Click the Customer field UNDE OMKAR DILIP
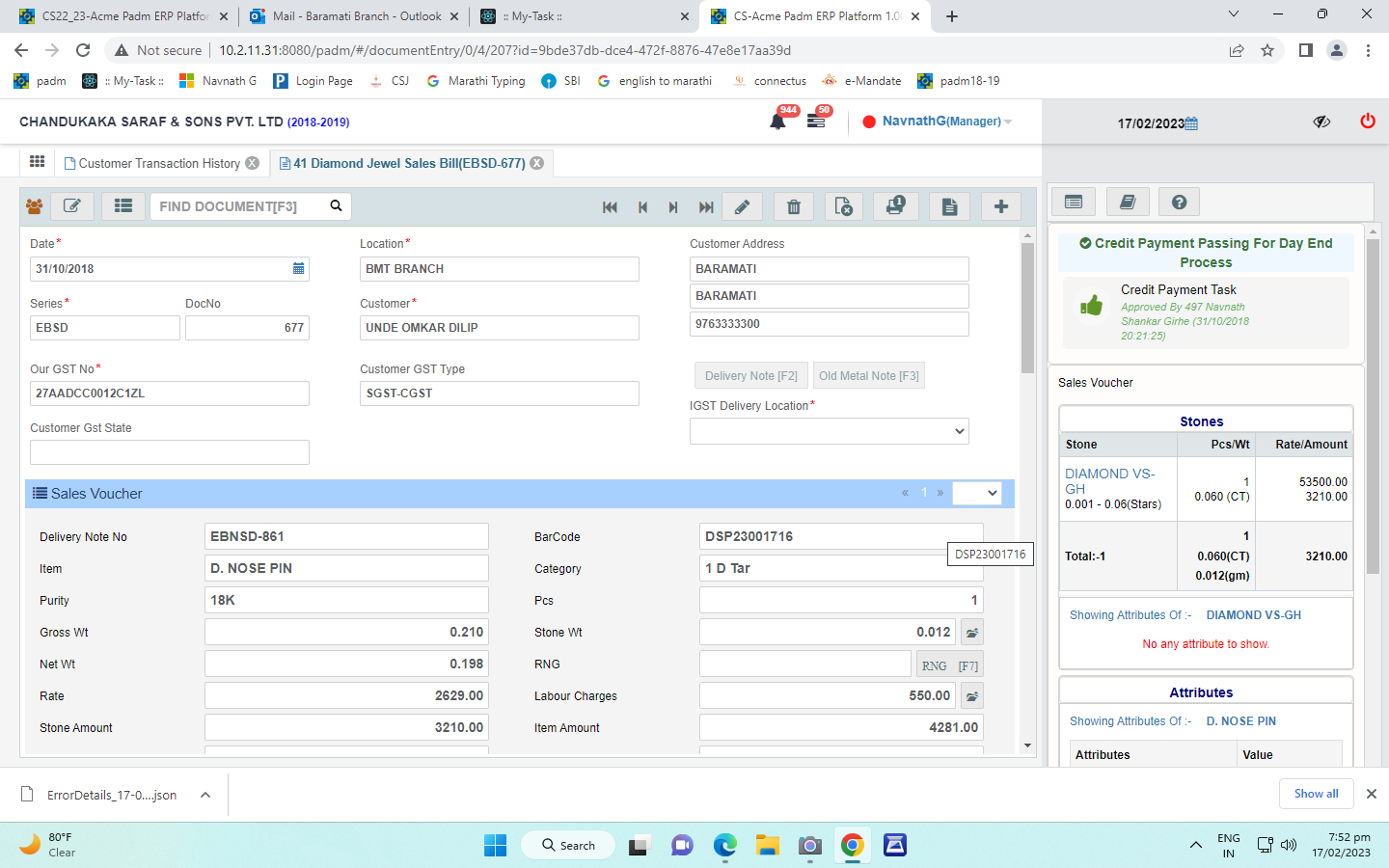 [x=500, y=328]
